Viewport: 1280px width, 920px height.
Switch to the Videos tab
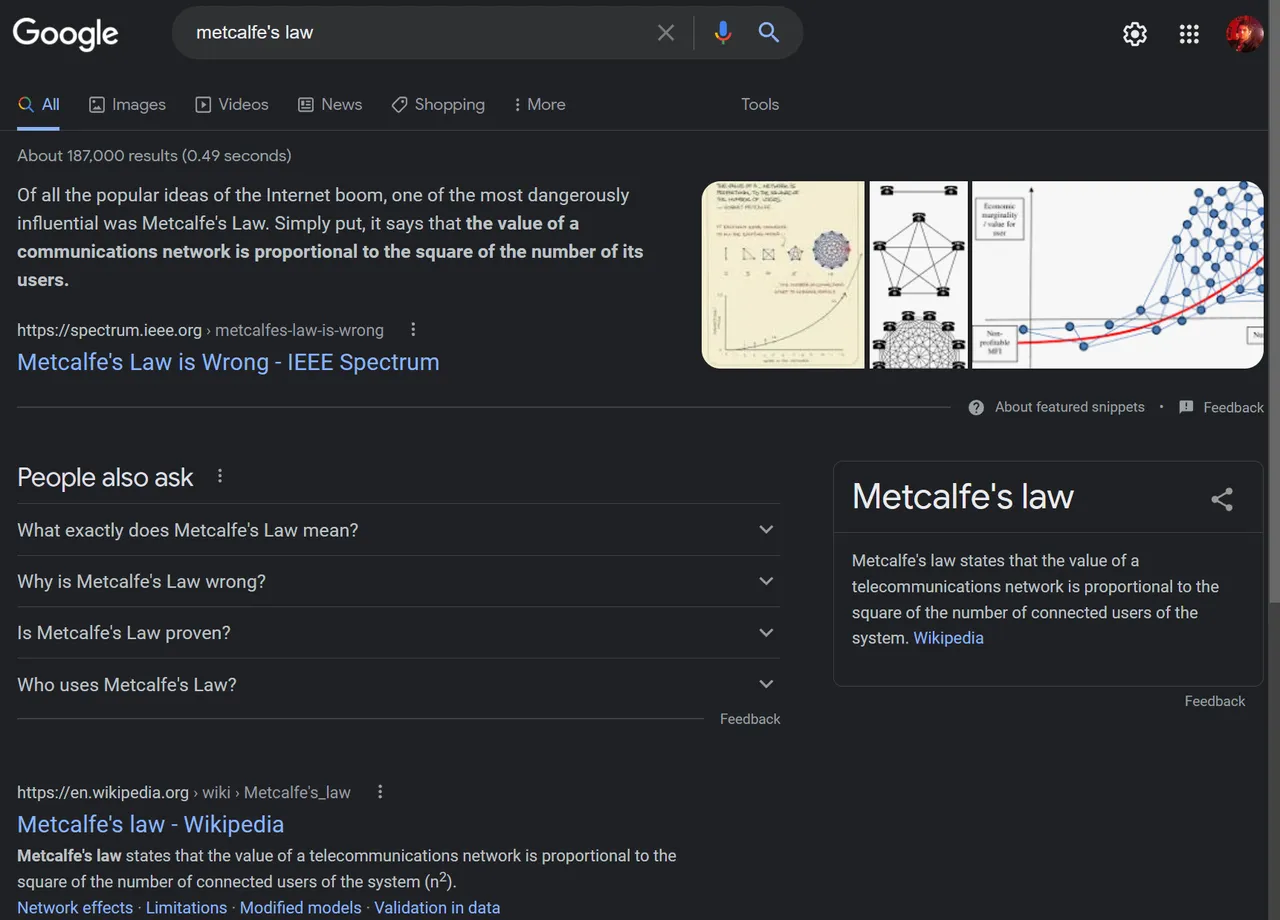pyautogui.click(x=232, y=104)
